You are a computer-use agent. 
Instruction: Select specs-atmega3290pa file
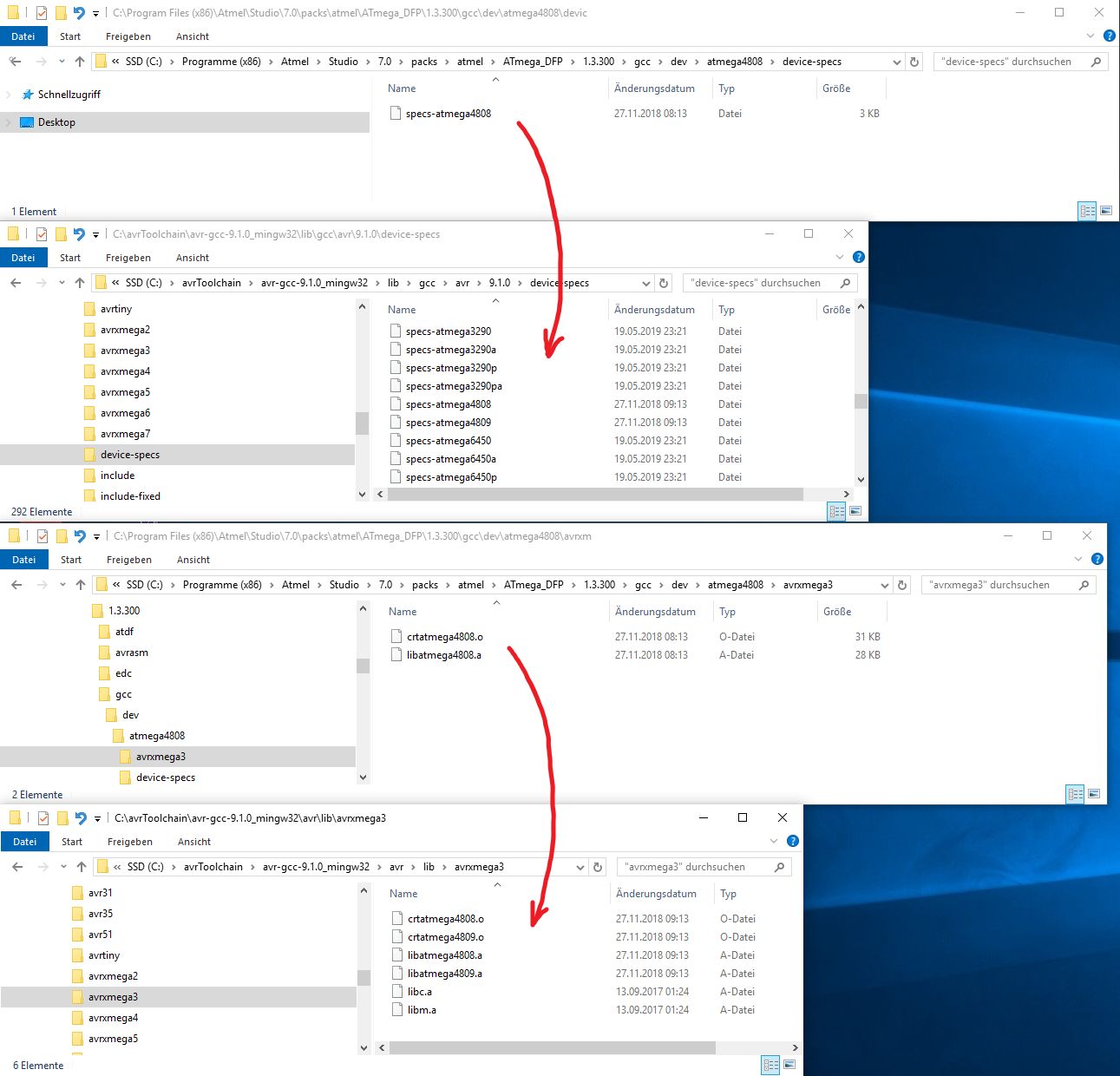pos(454,386)
